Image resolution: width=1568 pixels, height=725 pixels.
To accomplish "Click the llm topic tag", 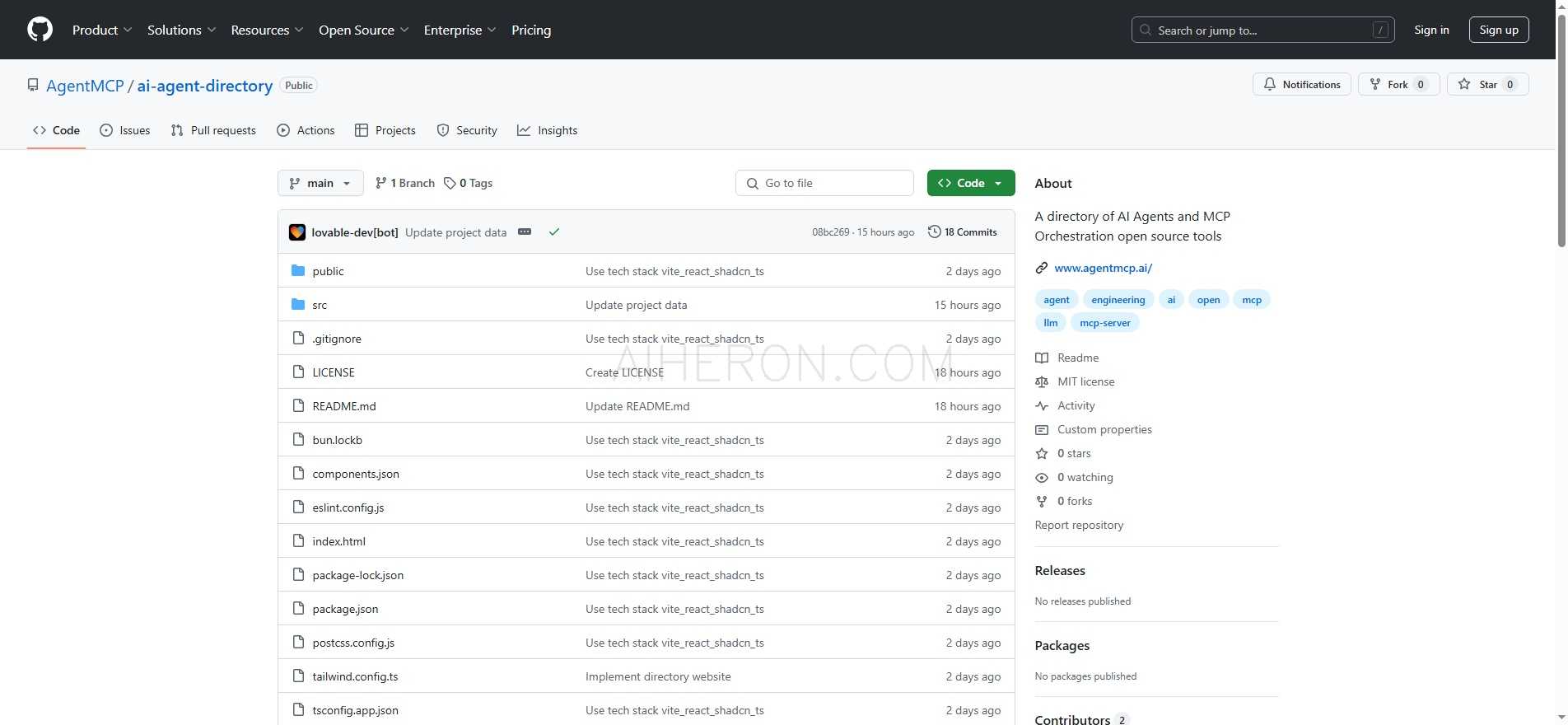I will click(x=1051, y=323).
